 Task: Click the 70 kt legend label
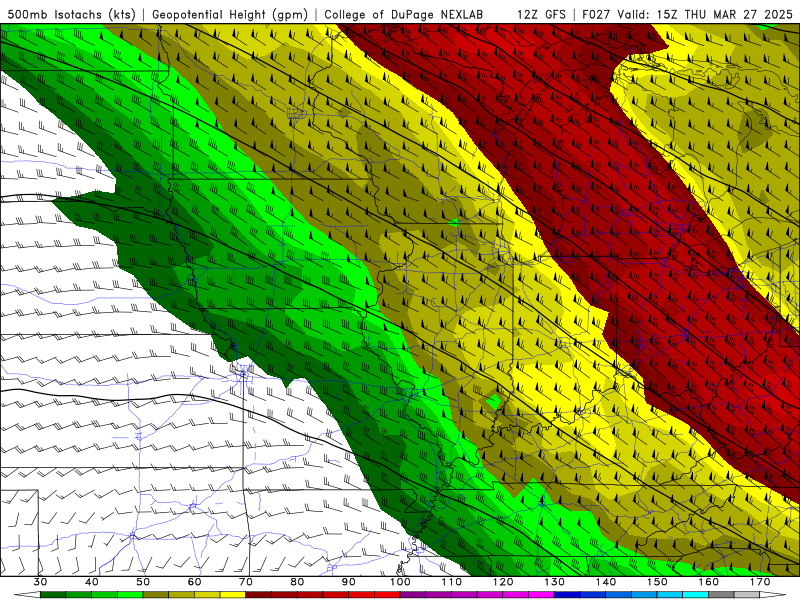[246, 582]
